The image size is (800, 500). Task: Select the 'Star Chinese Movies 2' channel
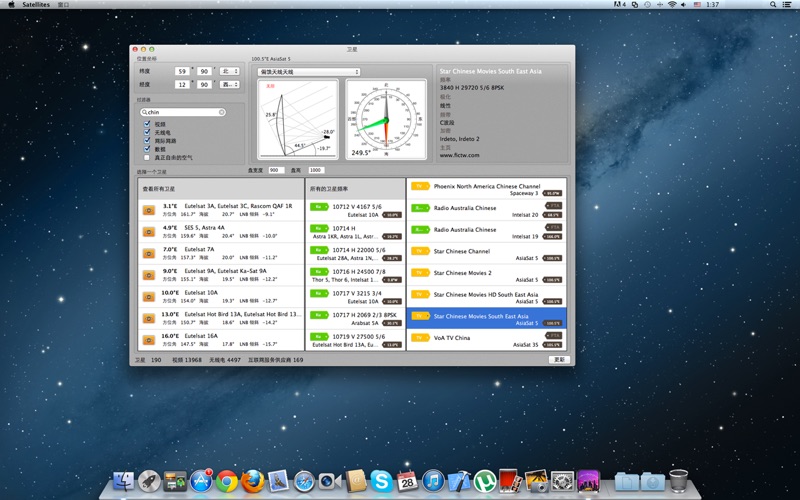[x=487, y=276]
